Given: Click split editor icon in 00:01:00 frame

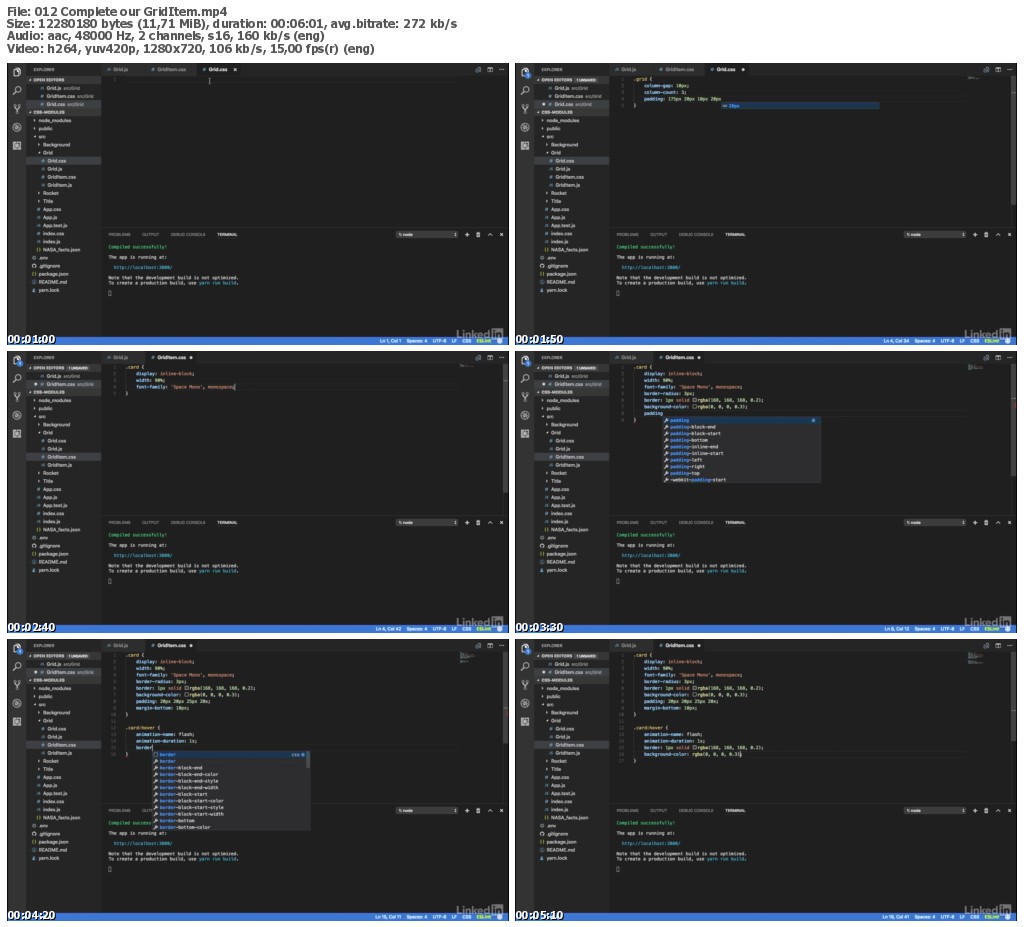Looking at the screenshot, I should 490,69.
